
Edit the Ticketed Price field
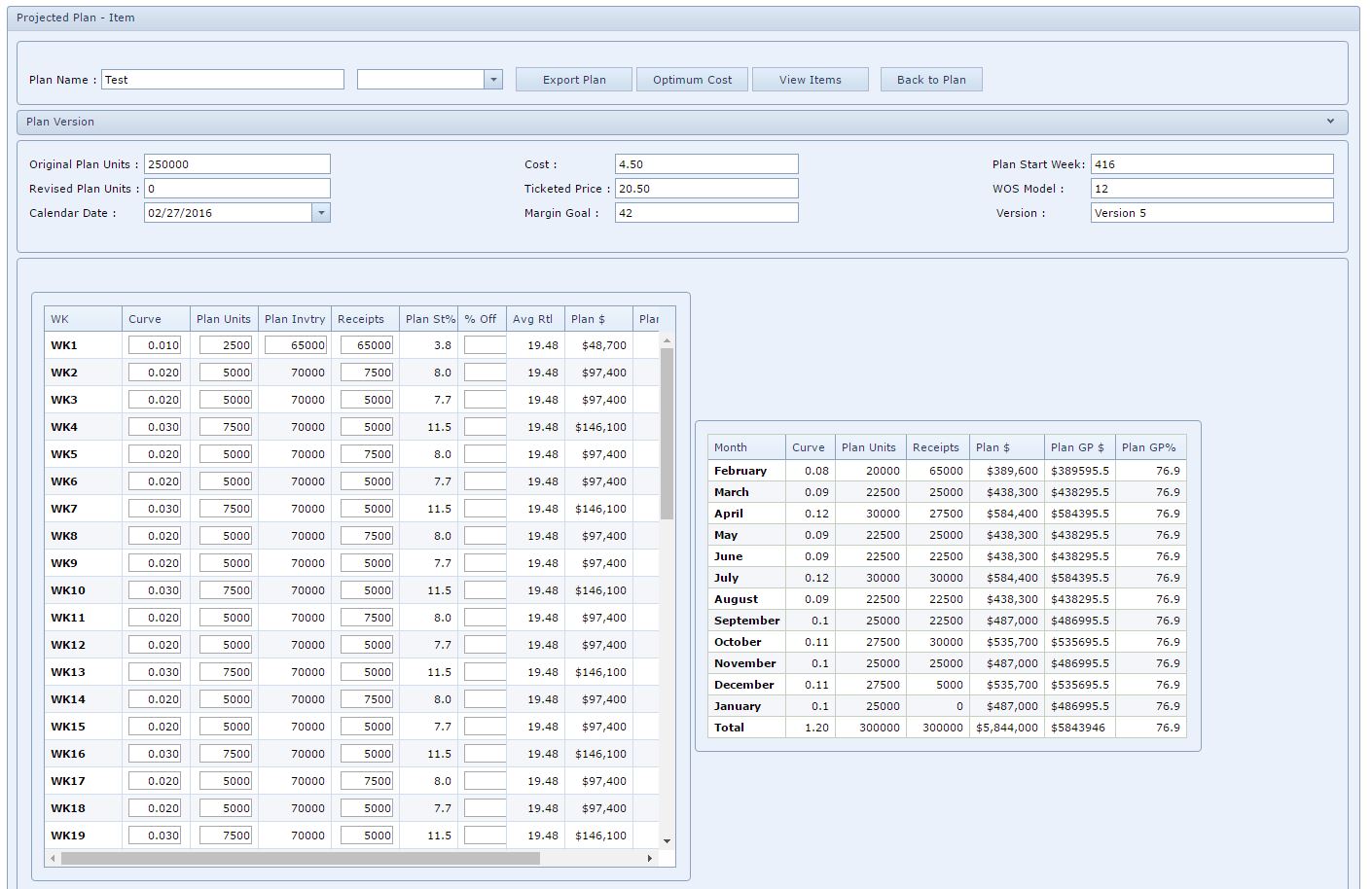click(x=705, y=189)
